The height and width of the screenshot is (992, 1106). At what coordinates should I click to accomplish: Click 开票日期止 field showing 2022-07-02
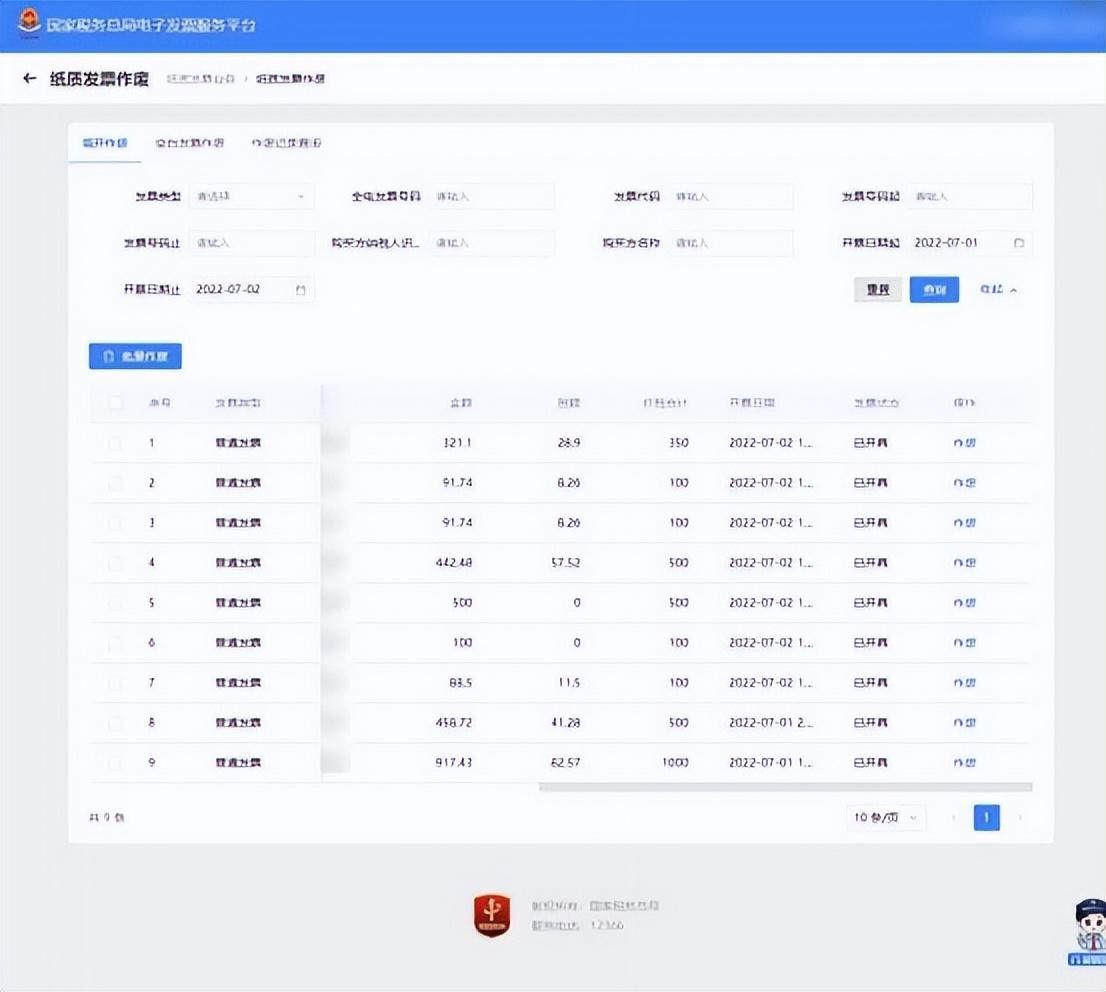tap(251, 289)
